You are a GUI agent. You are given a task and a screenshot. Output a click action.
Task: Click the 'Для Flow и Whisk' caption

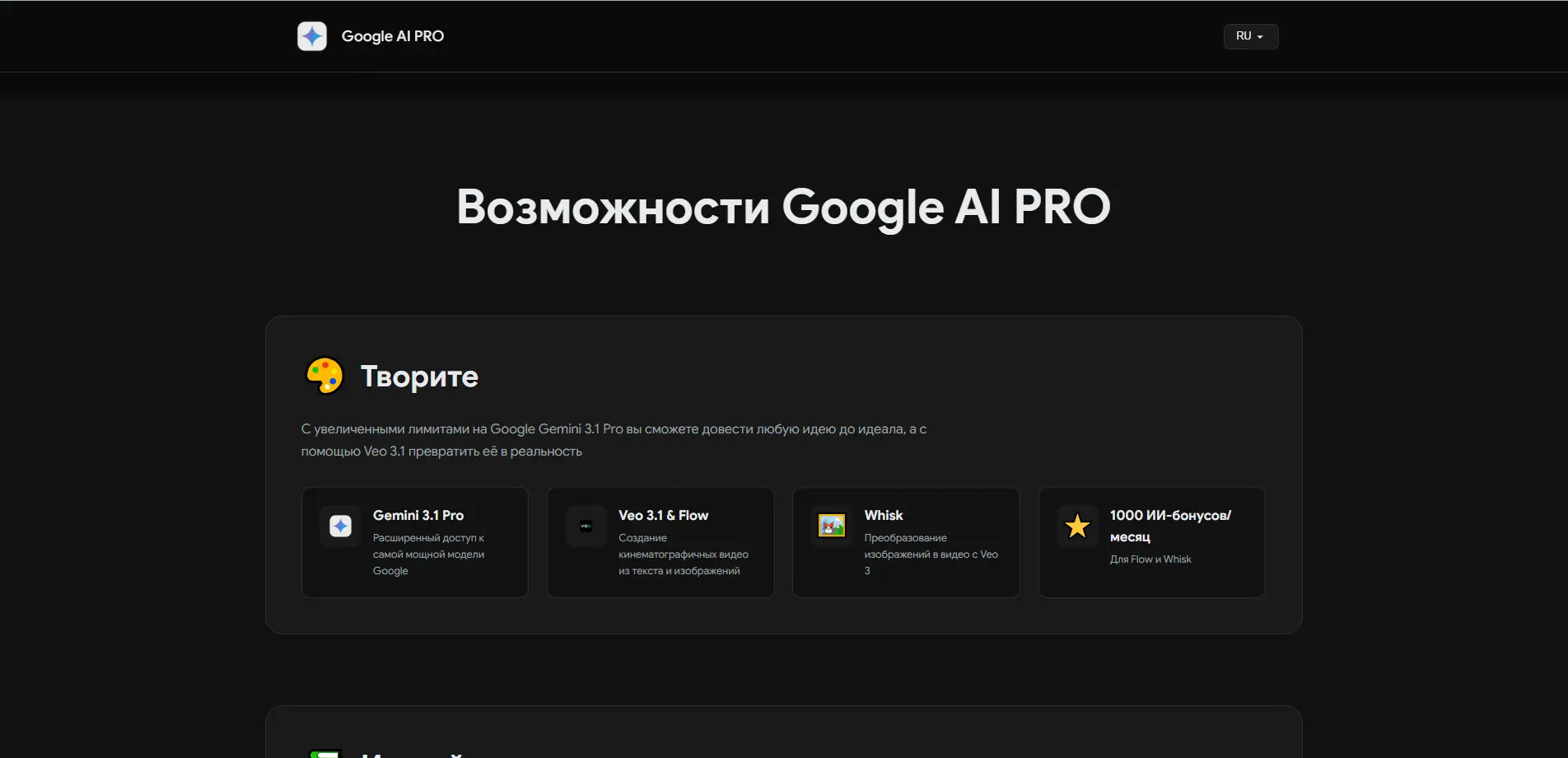[x=1150, y=559]
